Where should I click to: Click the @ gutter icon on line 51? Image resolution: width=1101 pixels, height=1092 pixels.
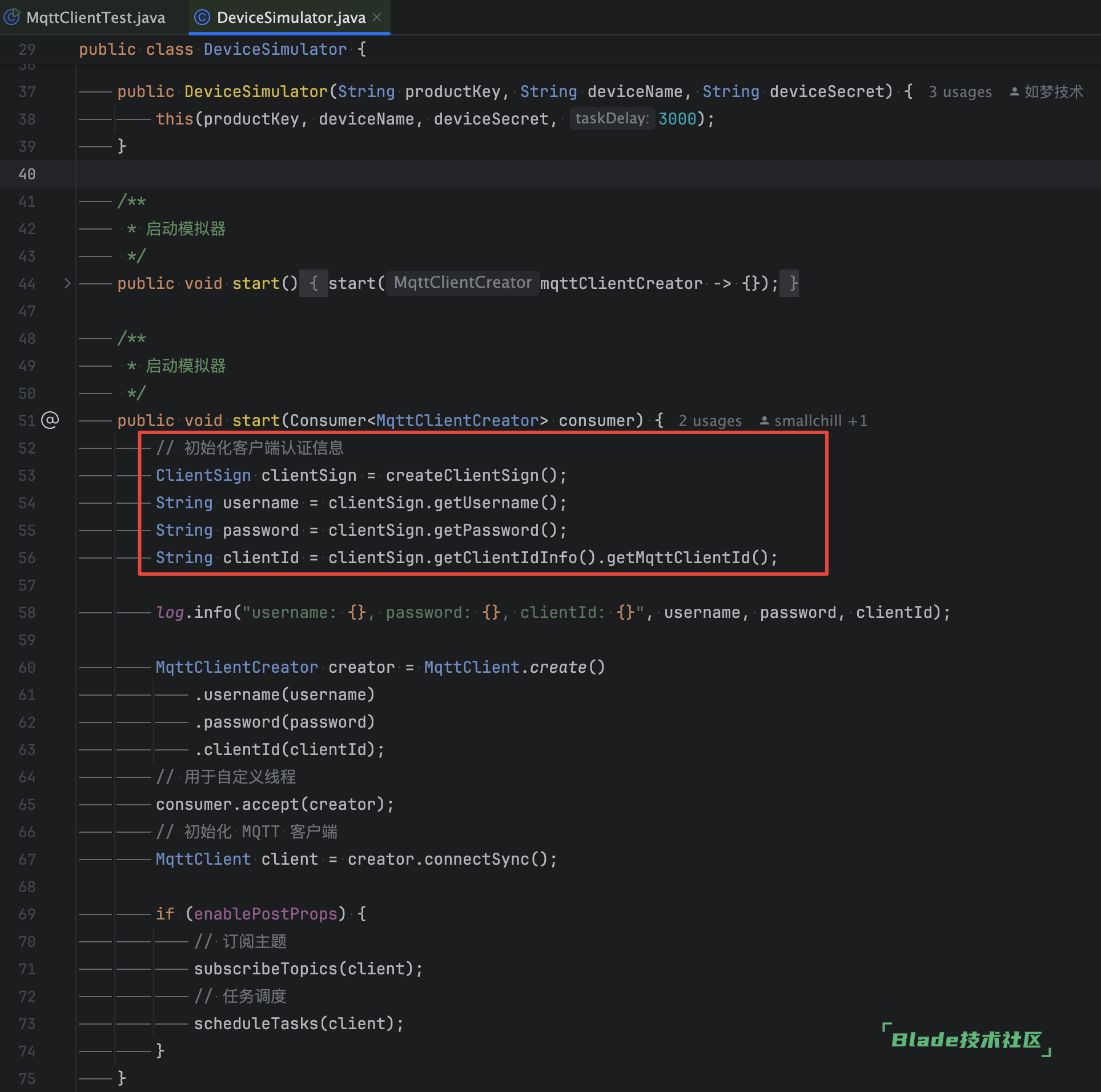(x=50, y=420)
